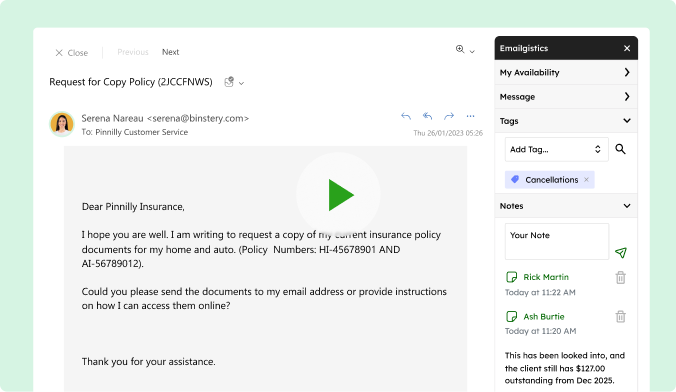
Task: Click the Reply arrow icon
Action: point(406,116)
